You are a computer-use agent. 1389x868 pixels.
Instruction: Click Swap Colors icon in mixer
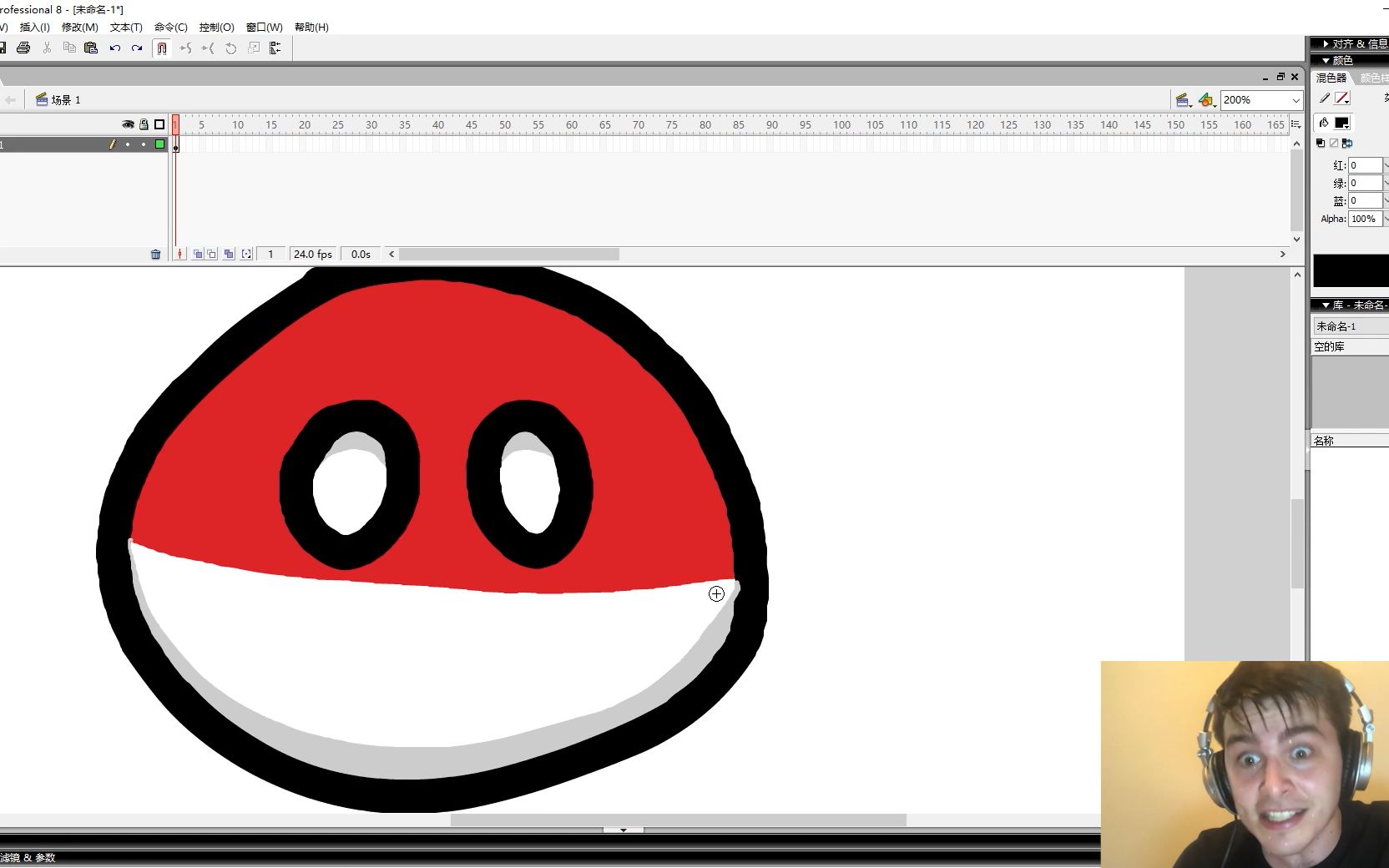tap(1346, 144)
